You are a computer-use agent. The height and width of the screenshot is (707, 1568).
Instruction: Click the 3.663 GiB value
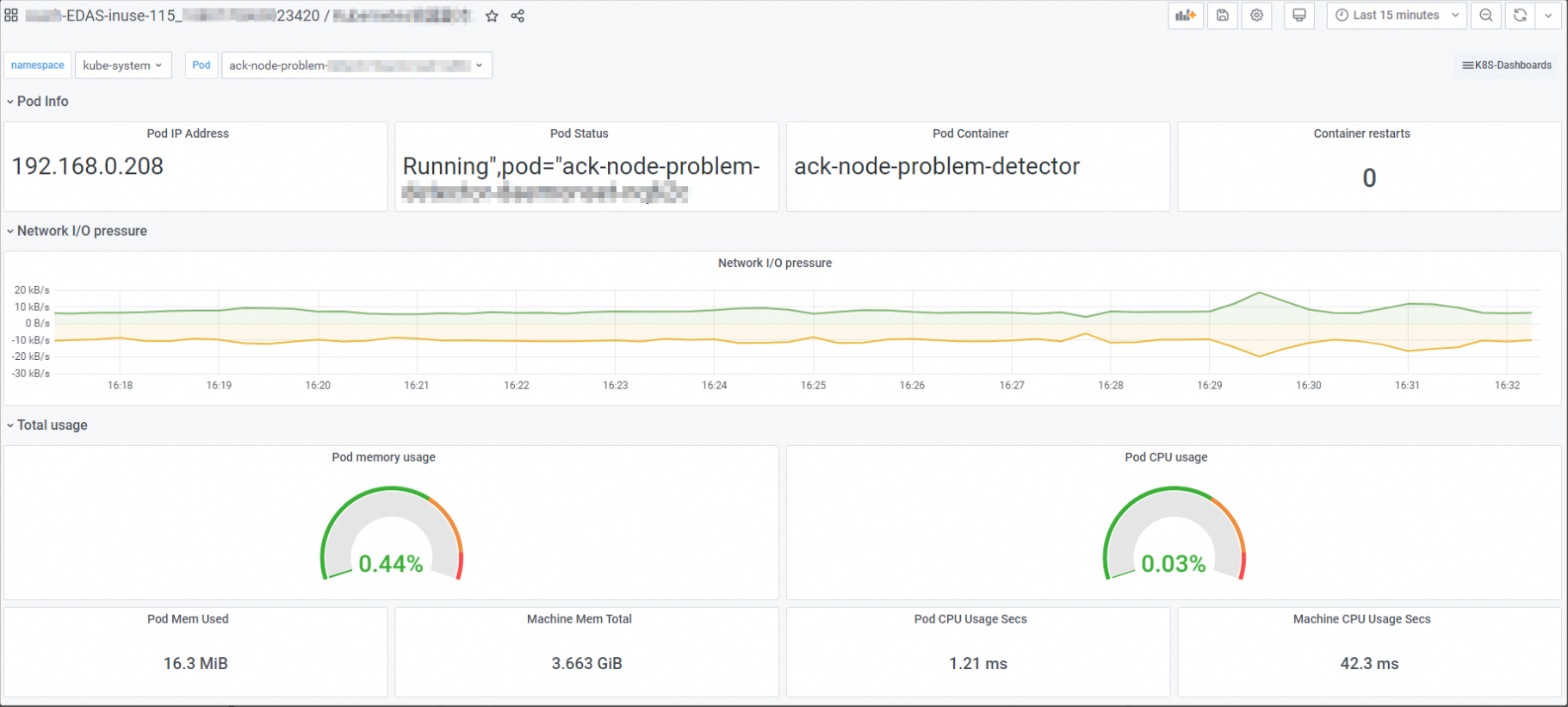pyautogui.click(x=587, y=664)
